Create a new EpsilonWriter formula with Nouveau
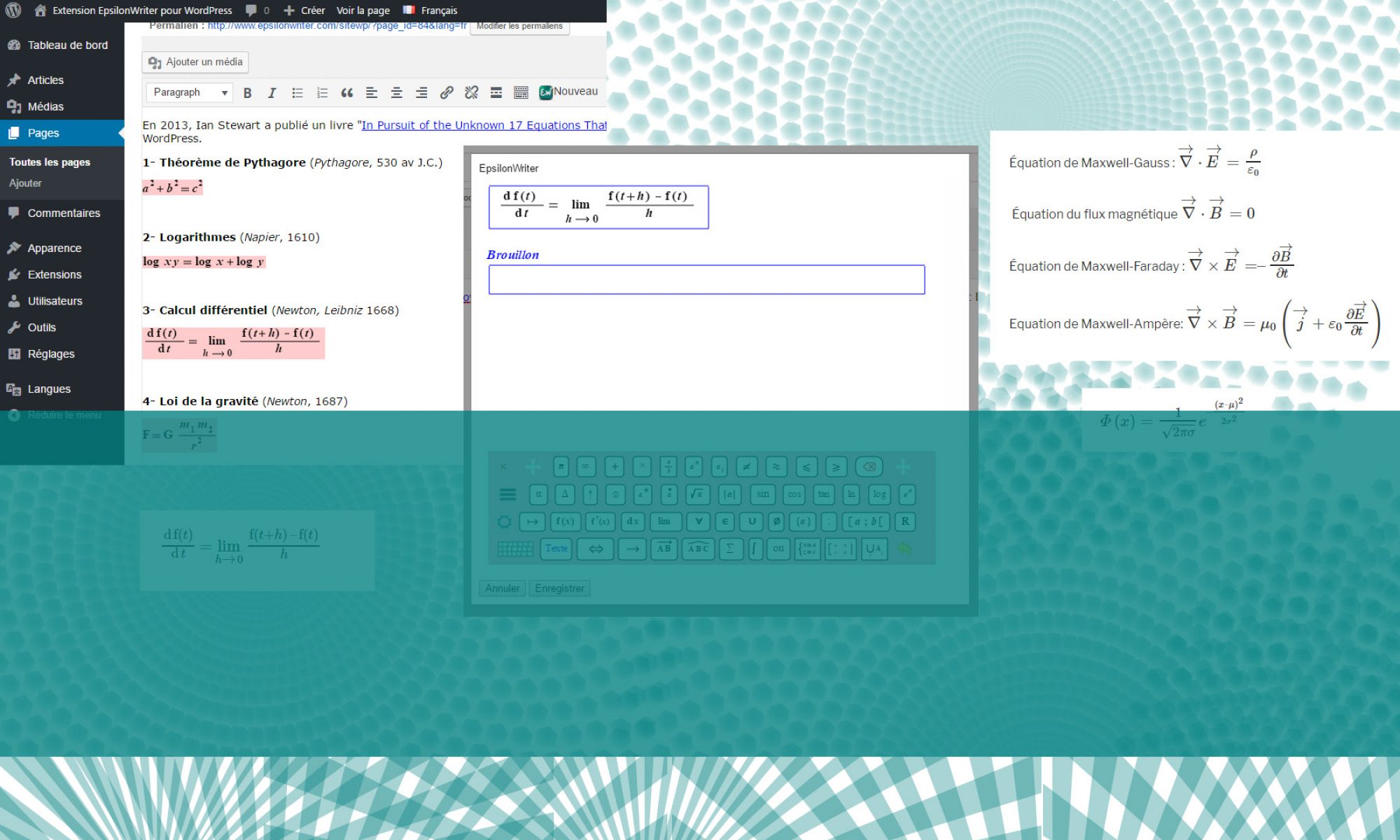Screen dimensions: 1400x840 [568, 92]
